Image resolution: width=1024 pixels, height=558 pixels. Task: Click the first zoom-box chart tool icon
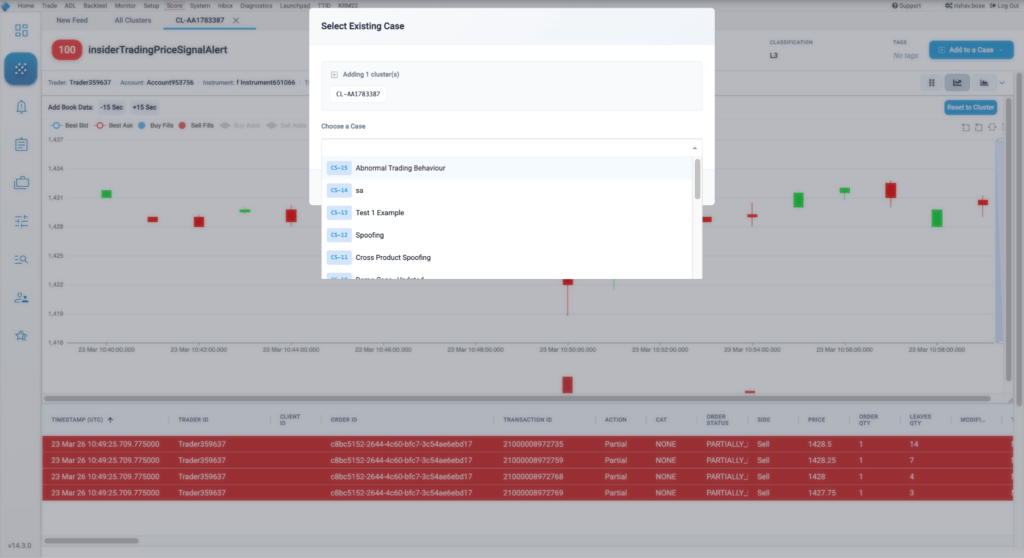click(965, 127)
